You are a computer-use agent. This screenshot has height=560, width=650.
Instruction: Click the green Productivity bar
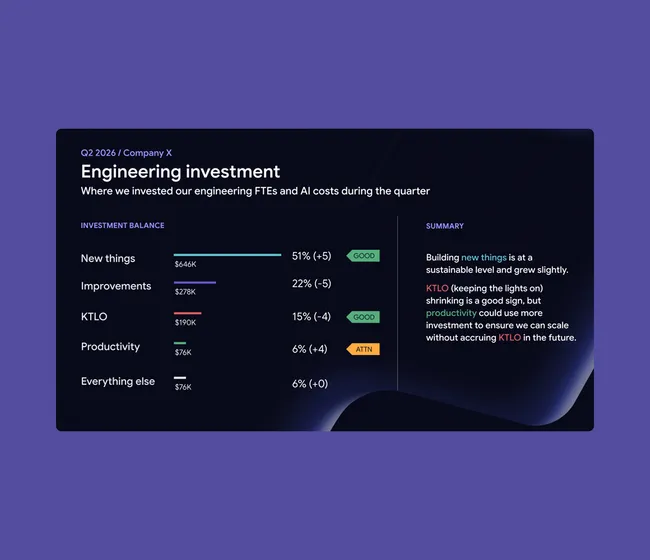(180, 343)
